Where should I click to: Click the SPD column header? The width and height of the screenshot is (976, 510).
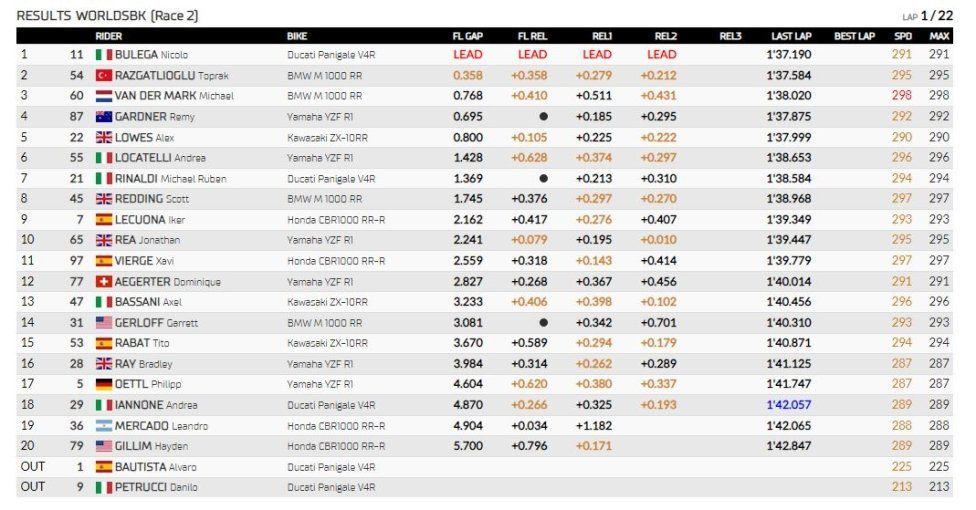point(903,36)
